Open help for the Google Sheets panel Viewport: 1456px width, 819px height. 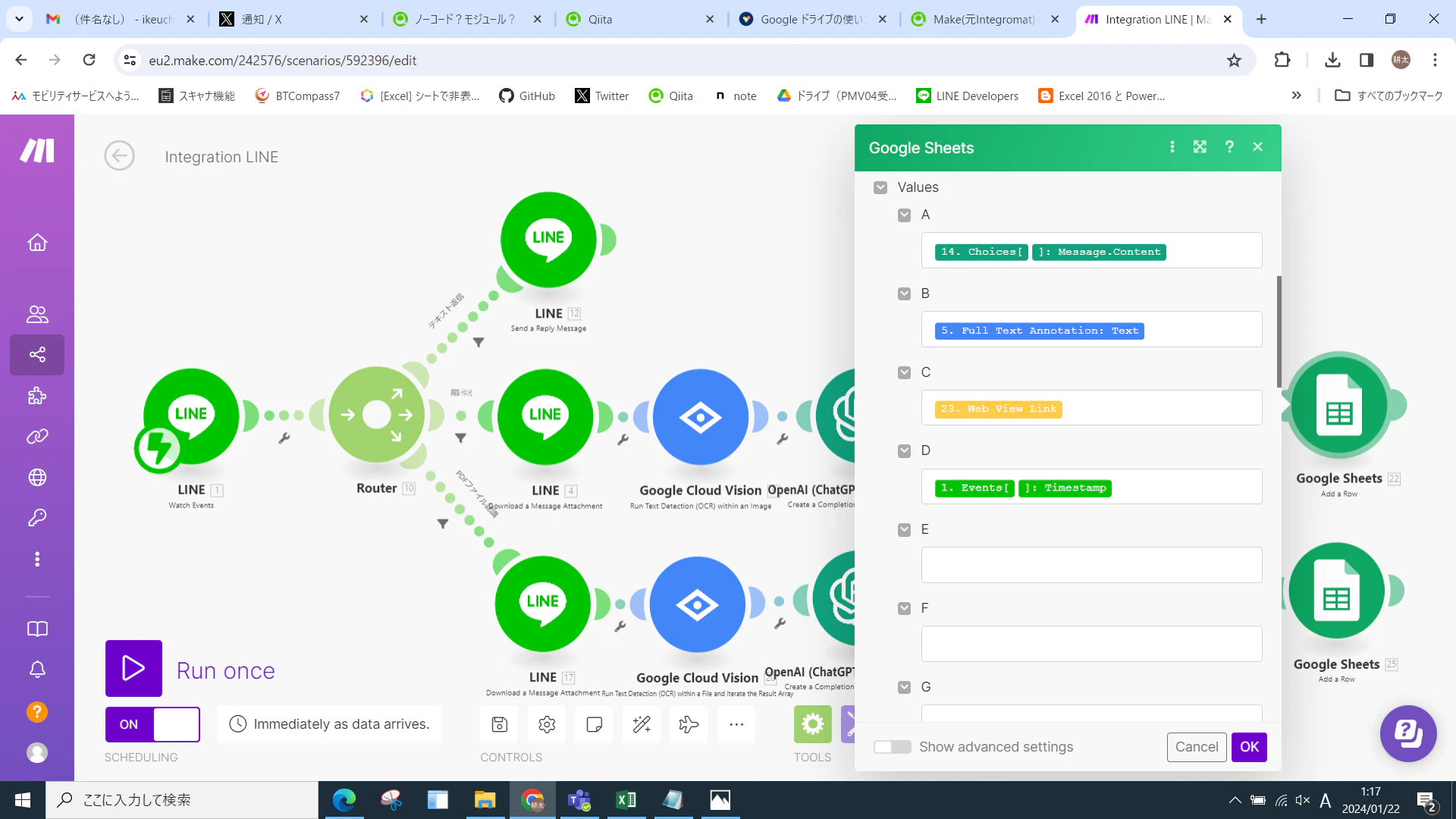[x=1229, y=147]
